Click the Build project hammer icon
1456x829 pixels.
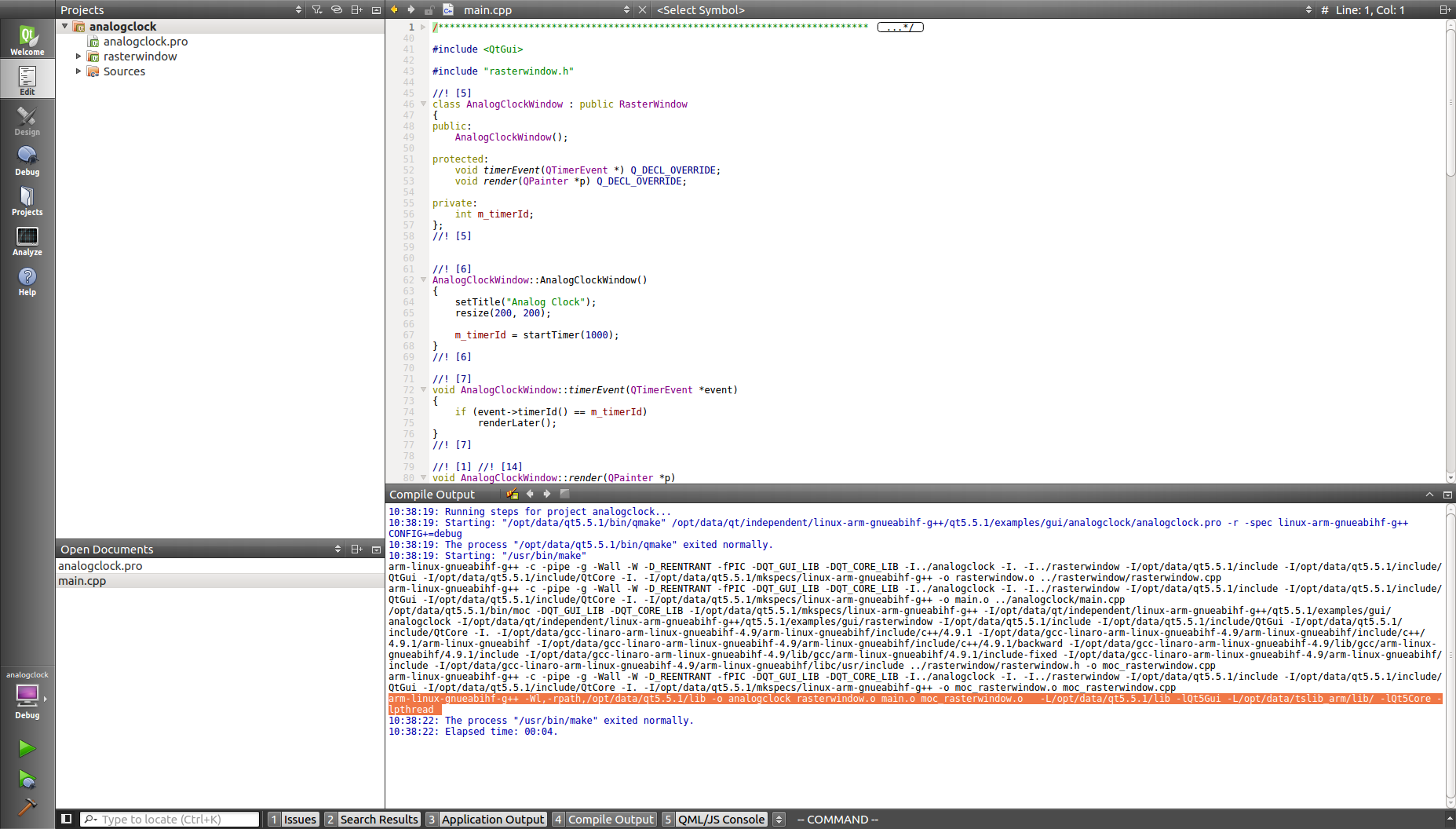coord(27,806)
